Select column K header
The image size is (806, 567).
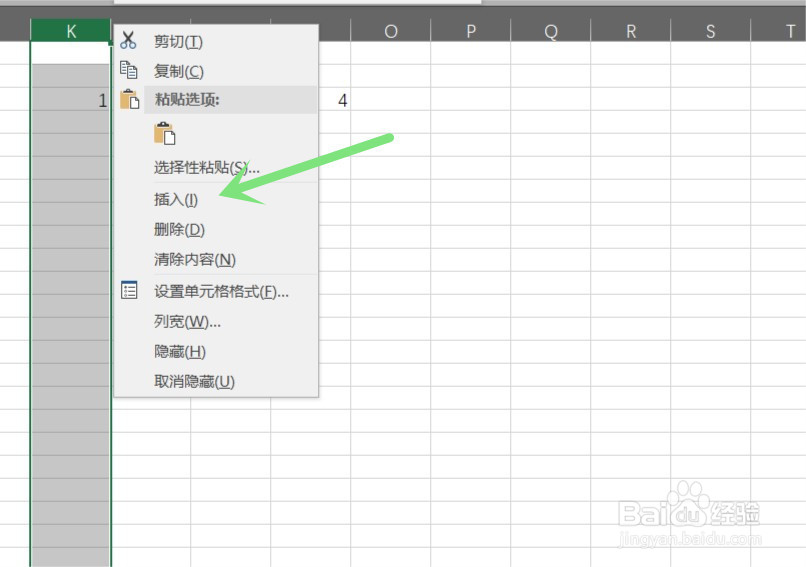(x=71, y=31)
